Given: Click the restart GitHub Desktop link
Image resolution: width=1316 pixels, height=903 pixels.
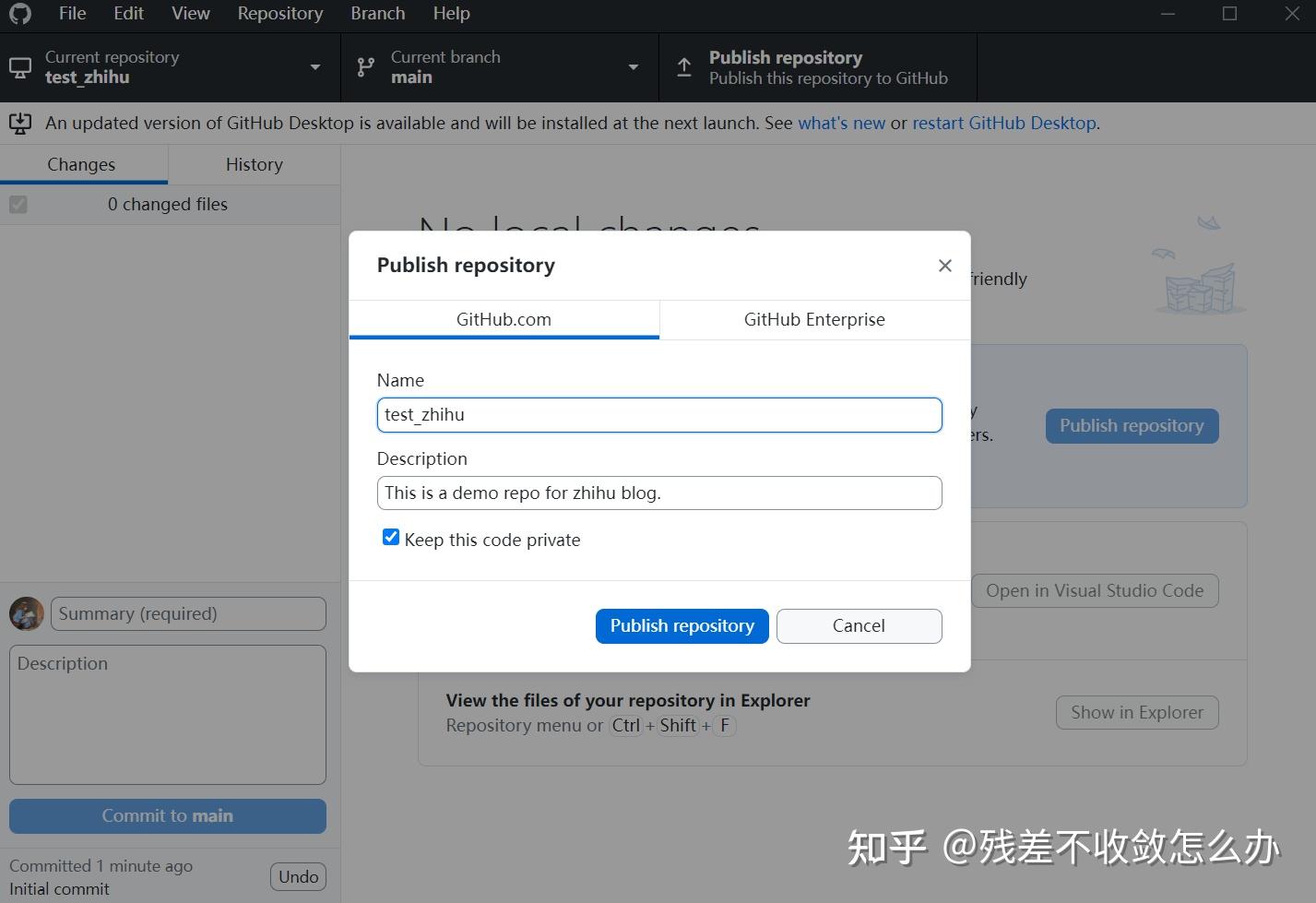Looking at the screenshot, I should coord(1003,123).
